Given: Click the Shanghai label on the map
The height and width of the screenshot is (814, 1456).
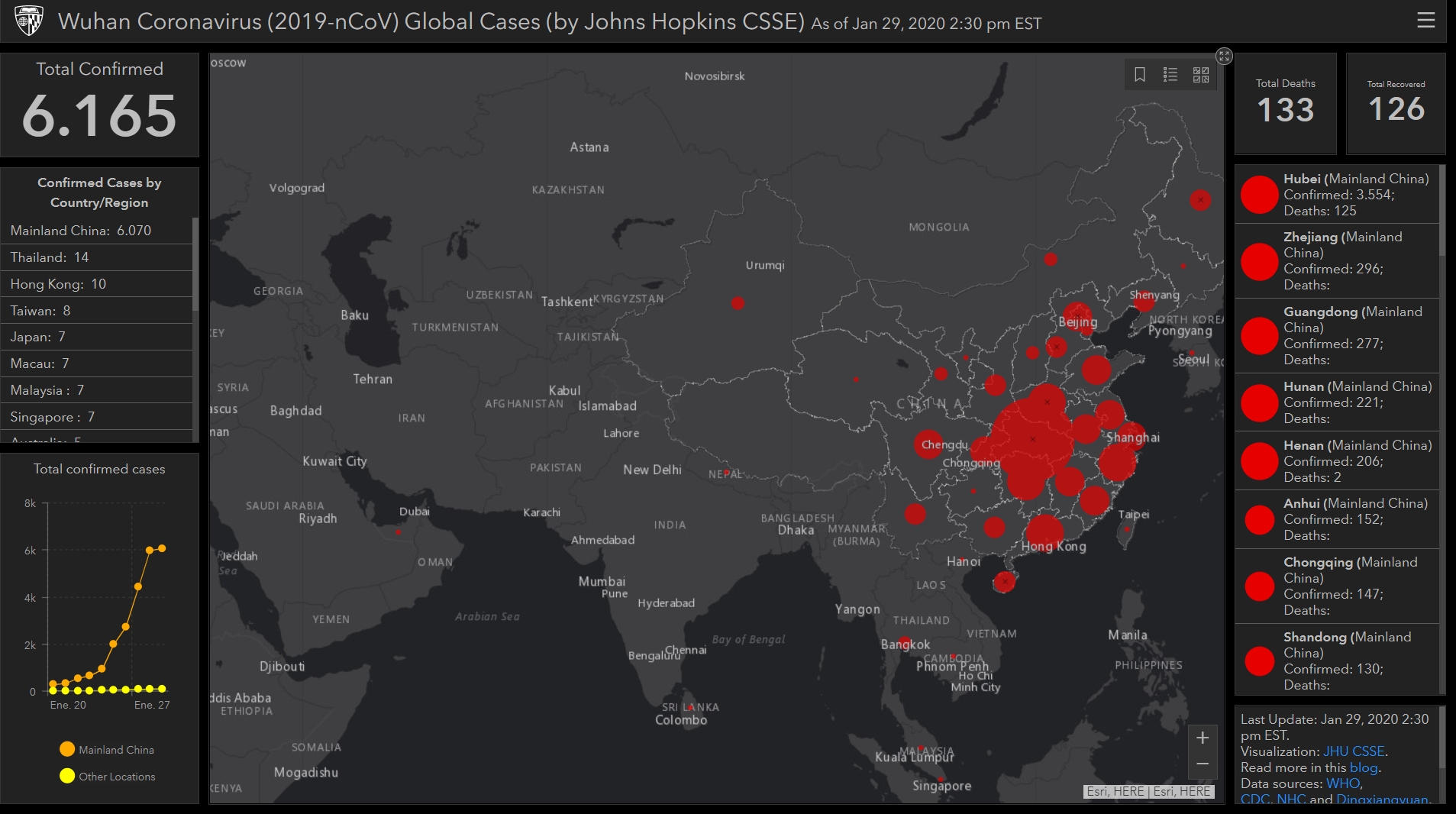Looking at the screenshot, I should [x=1133, y=438].
